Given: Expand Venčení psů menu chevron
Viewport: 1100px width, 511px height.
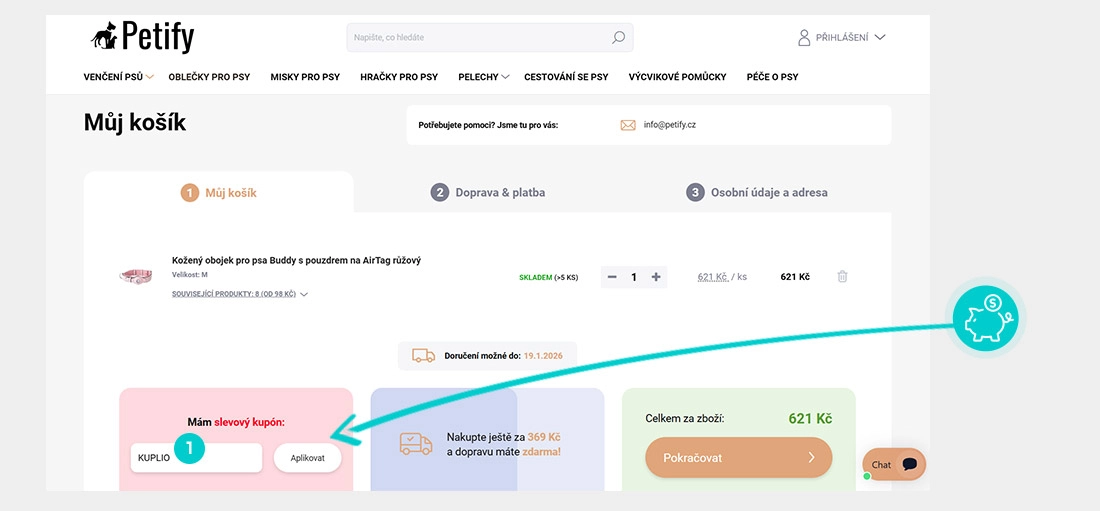Looking at the screenshot, I should [x=149, y=77].
